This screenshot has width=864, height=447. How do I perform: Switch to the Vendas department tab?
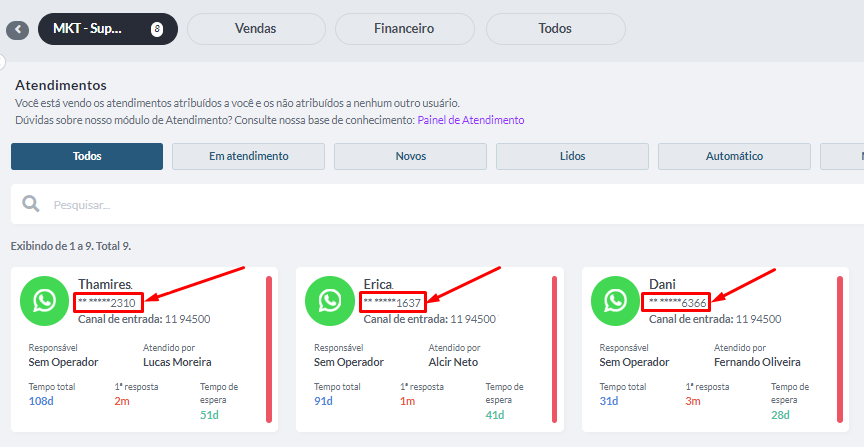pyautogui.click(x=256, y=29)
